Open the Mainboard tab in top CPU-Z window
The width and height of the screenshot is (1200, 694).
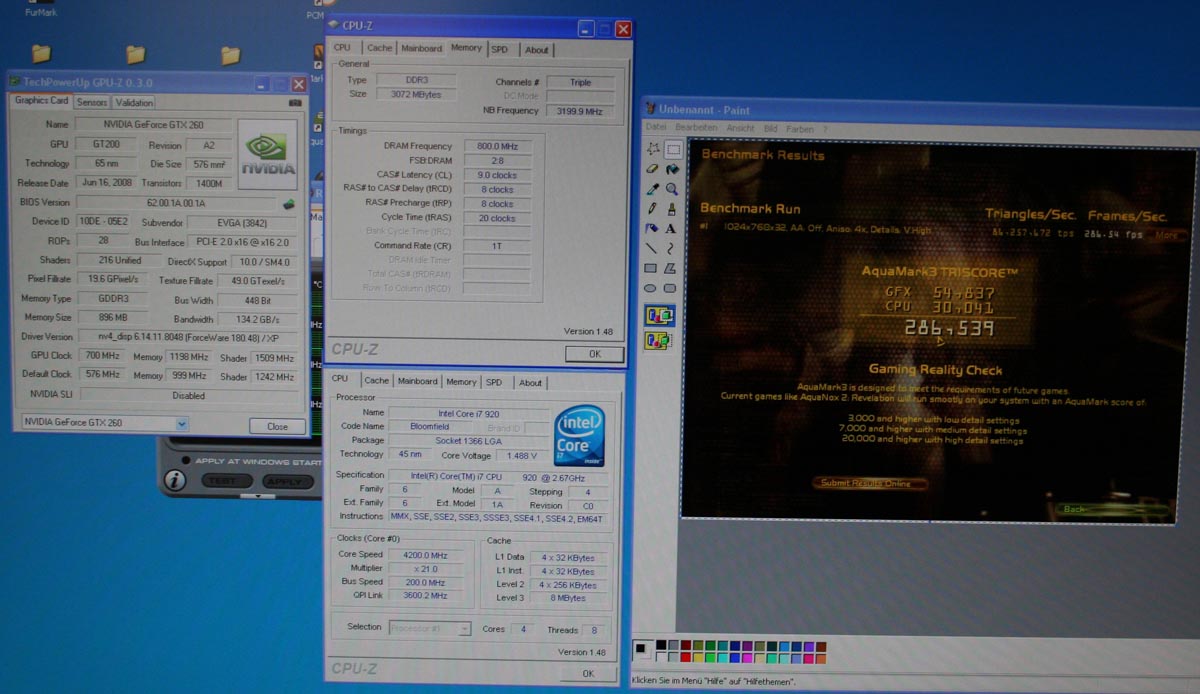[x=422, y=48]
